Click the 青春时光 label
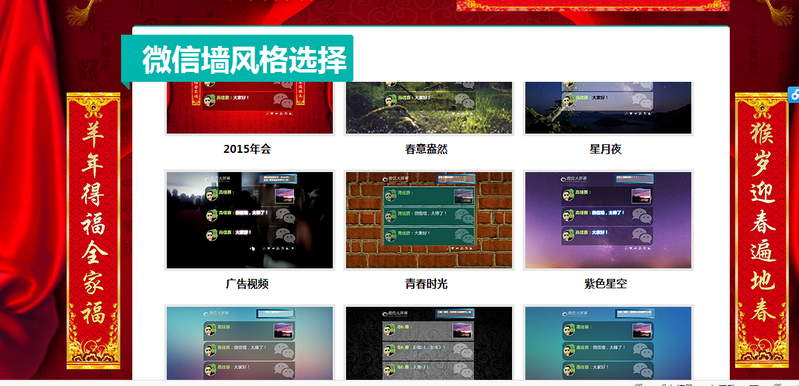 tap(426, 284)
